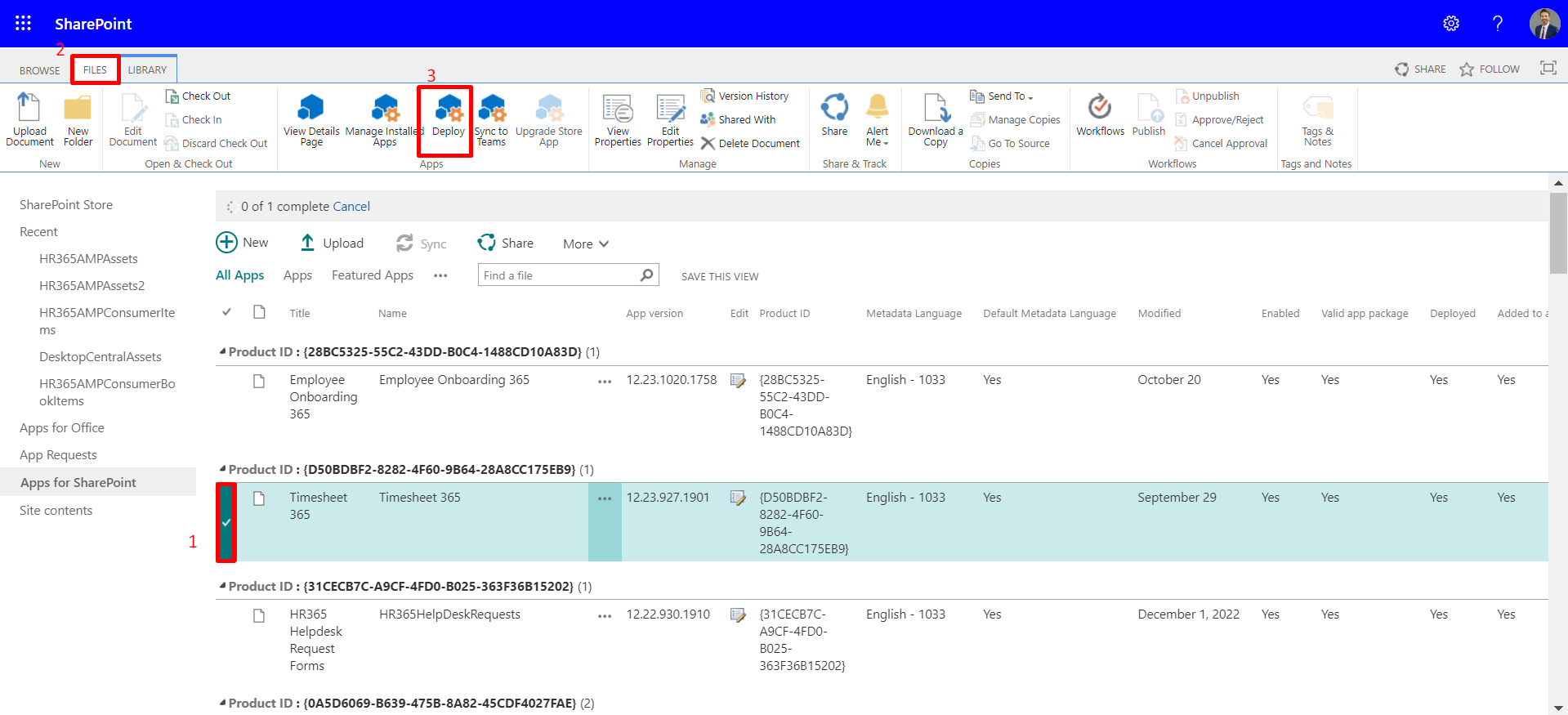The height and width of the screenshot is (715, 1568).
Task: Click the Cancel upload link
Action: click(351, 207)
